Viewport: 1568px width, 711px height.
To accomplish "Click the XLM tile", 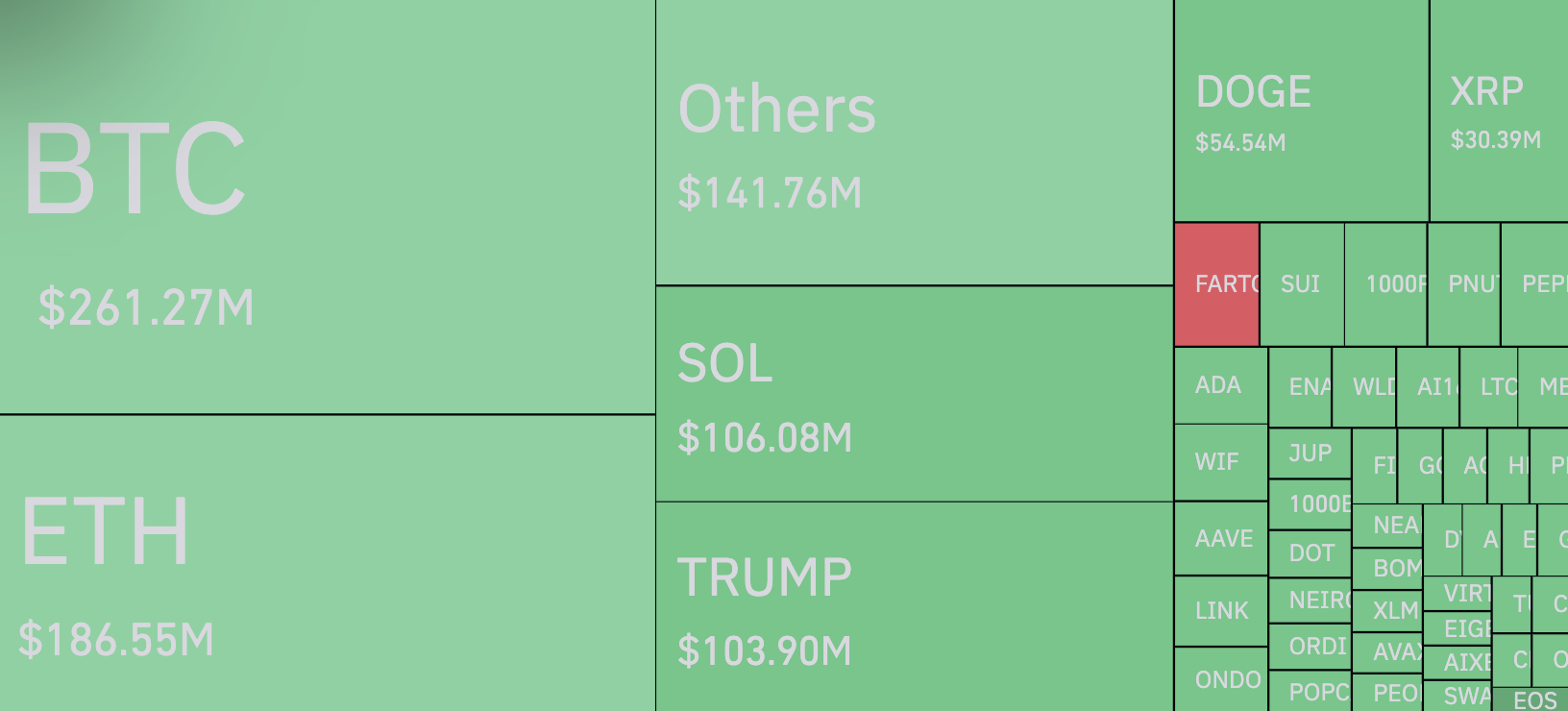I will (x=1385, y=611).
